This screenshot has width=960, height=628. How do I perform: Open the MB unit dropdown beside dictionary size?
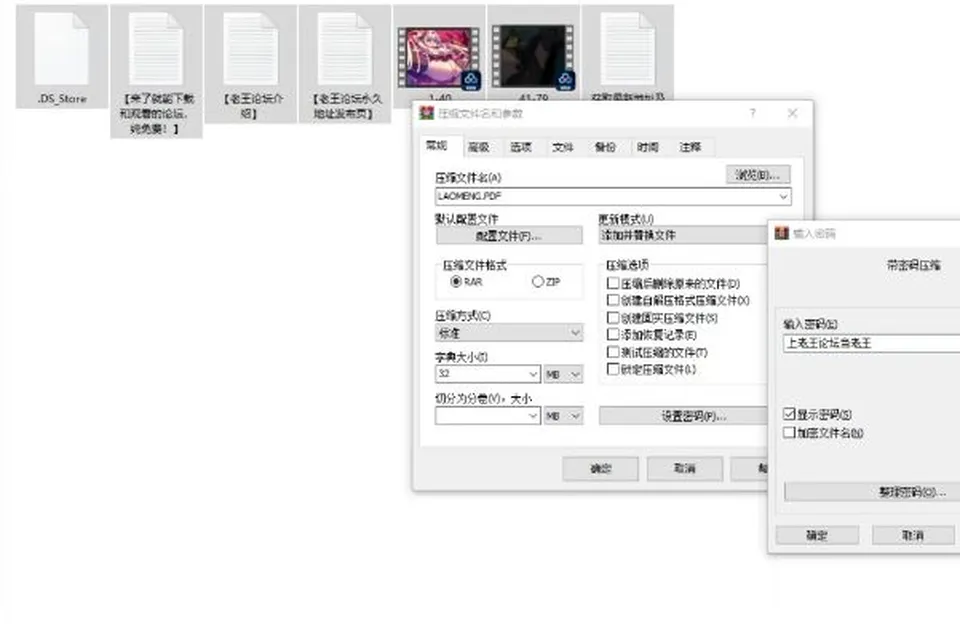(563, 374)
